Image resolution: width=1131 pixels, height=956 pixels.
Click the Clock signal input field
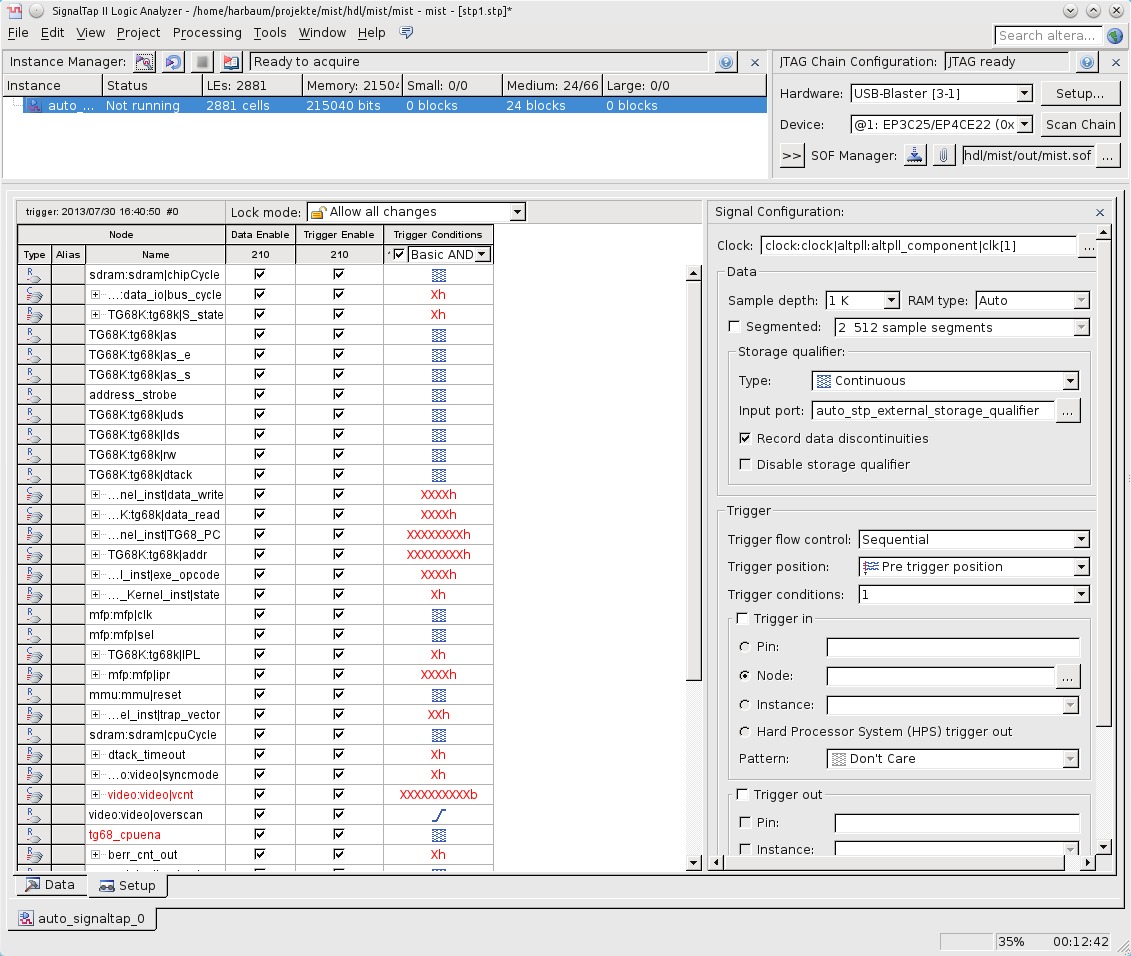coord(918,245)
